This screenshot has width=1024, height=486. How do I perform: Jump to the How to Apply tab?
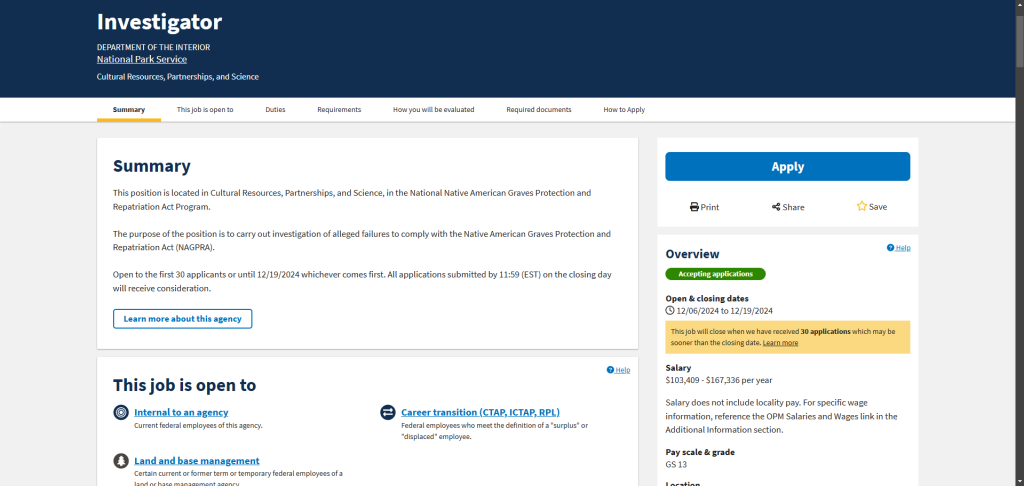623,109
